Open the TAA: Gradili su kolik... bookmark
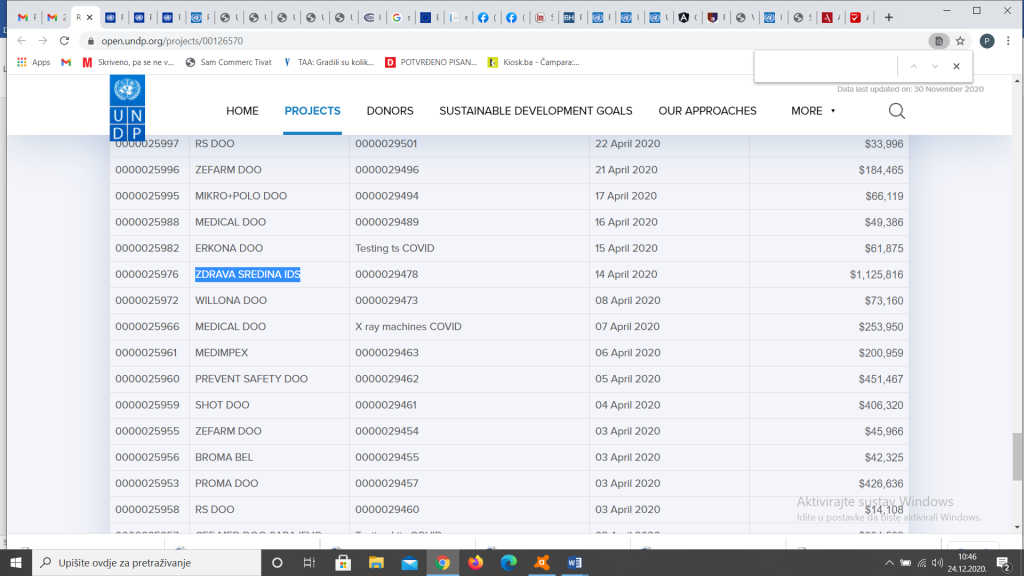The height and width of the screenshot is (576, 1024). [x=328, y=62]
